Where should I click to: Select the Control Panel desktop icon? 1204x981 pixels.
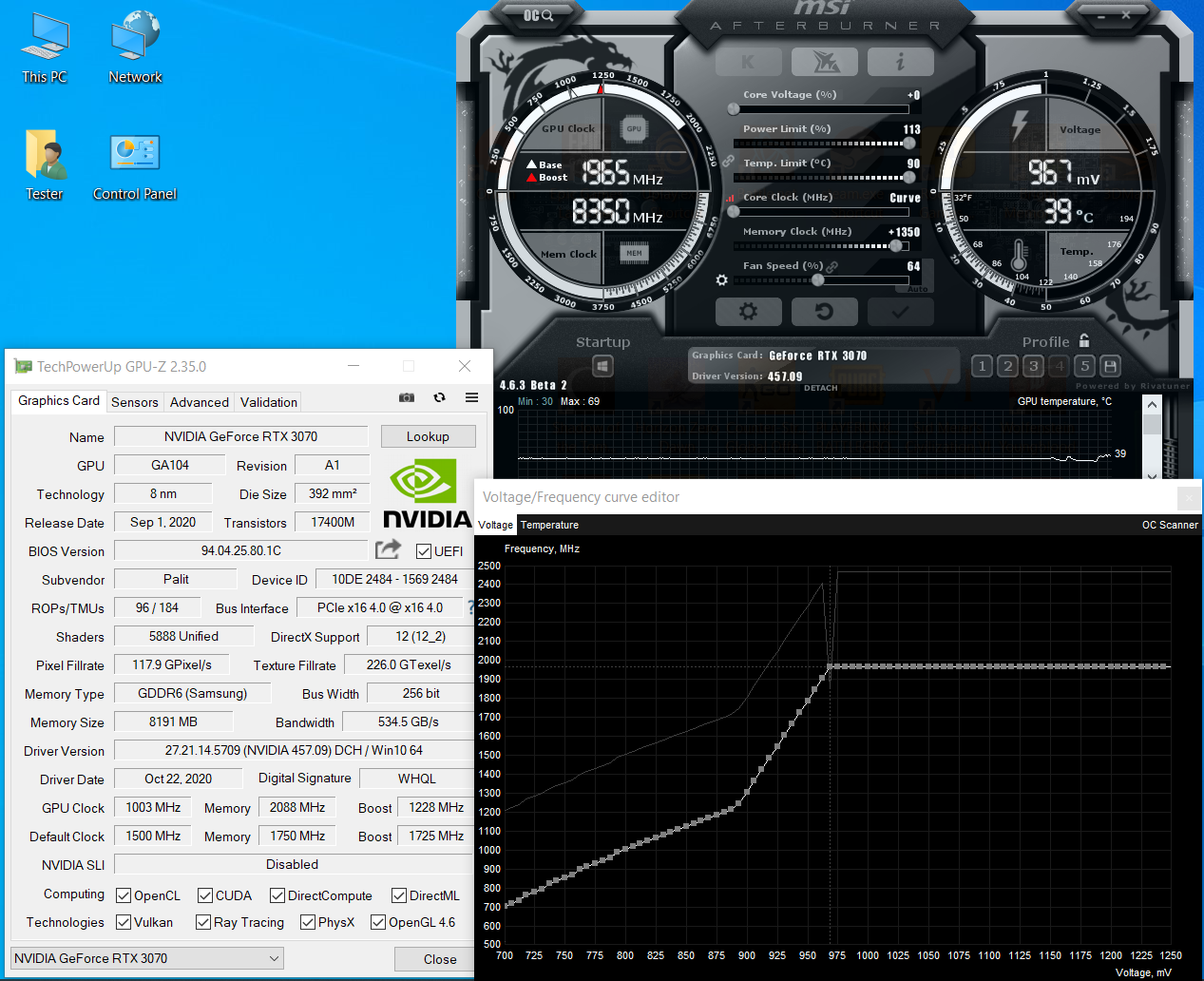pyautogui.click(x=135, y=166)
